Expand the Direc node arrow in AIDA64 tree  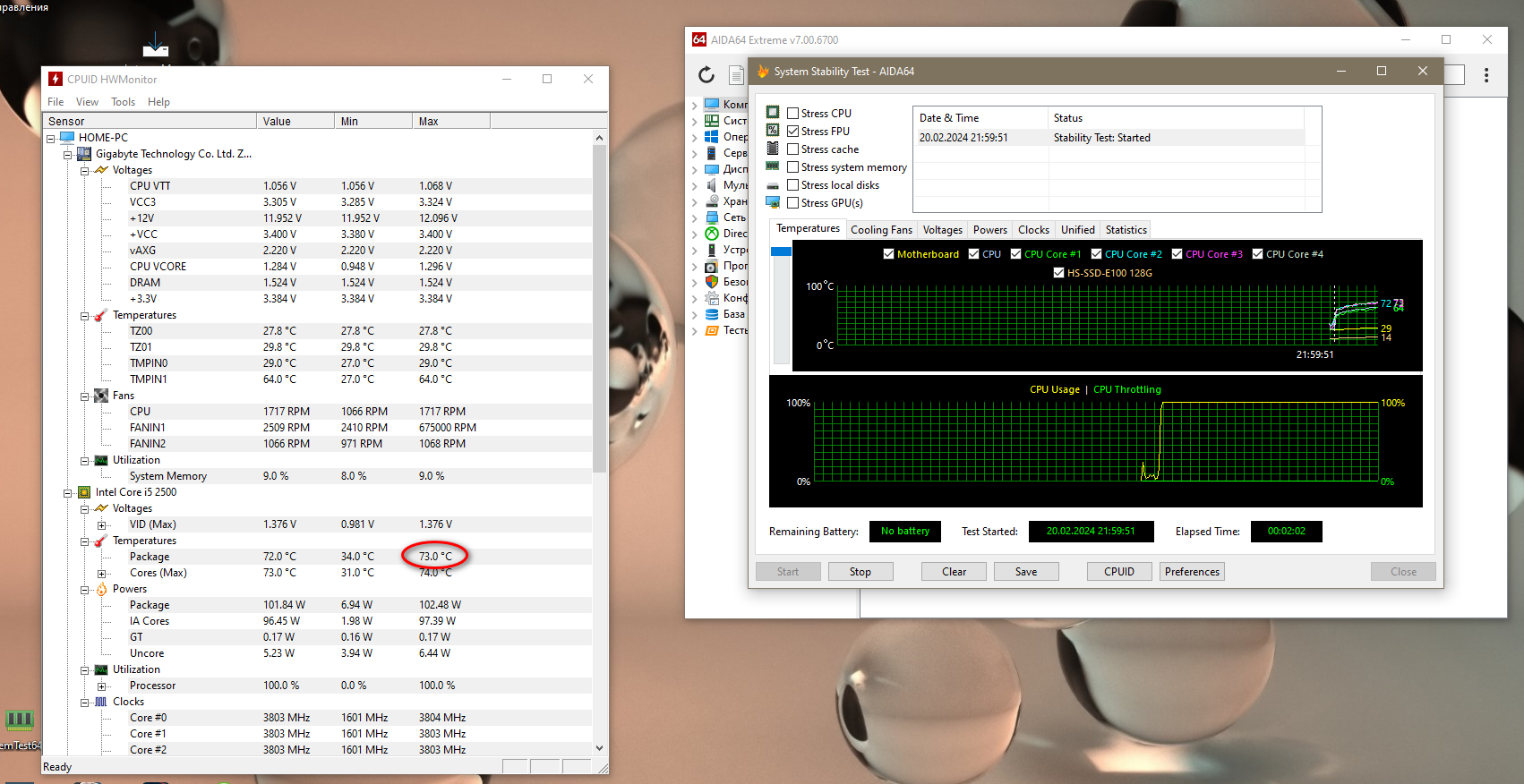click(694, 234)
